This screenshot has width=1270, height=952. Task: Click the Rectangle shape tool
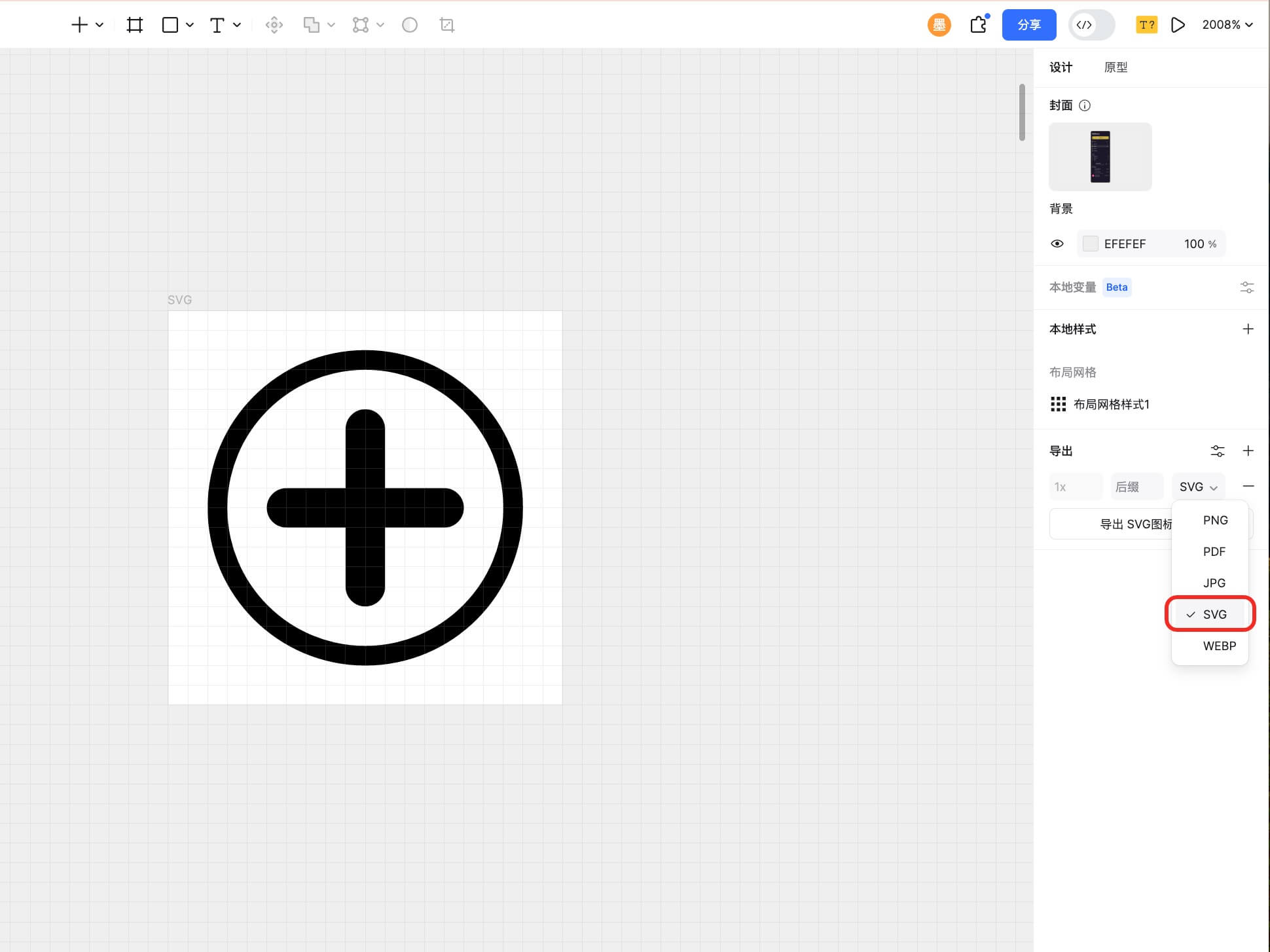[x=170, y=25]
